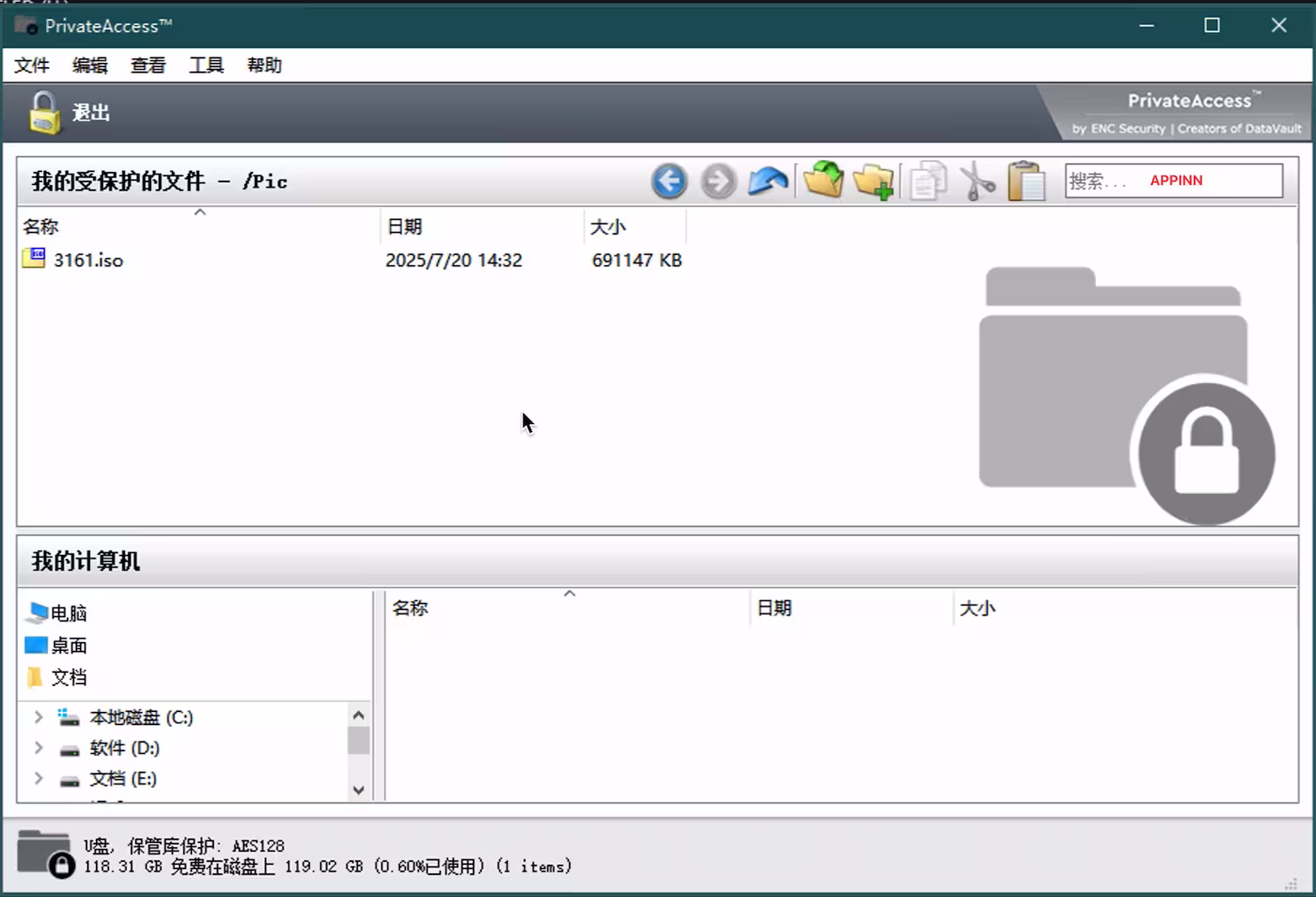
Task: Go back with the blue arrow
Action: click(x=669, y=181)
